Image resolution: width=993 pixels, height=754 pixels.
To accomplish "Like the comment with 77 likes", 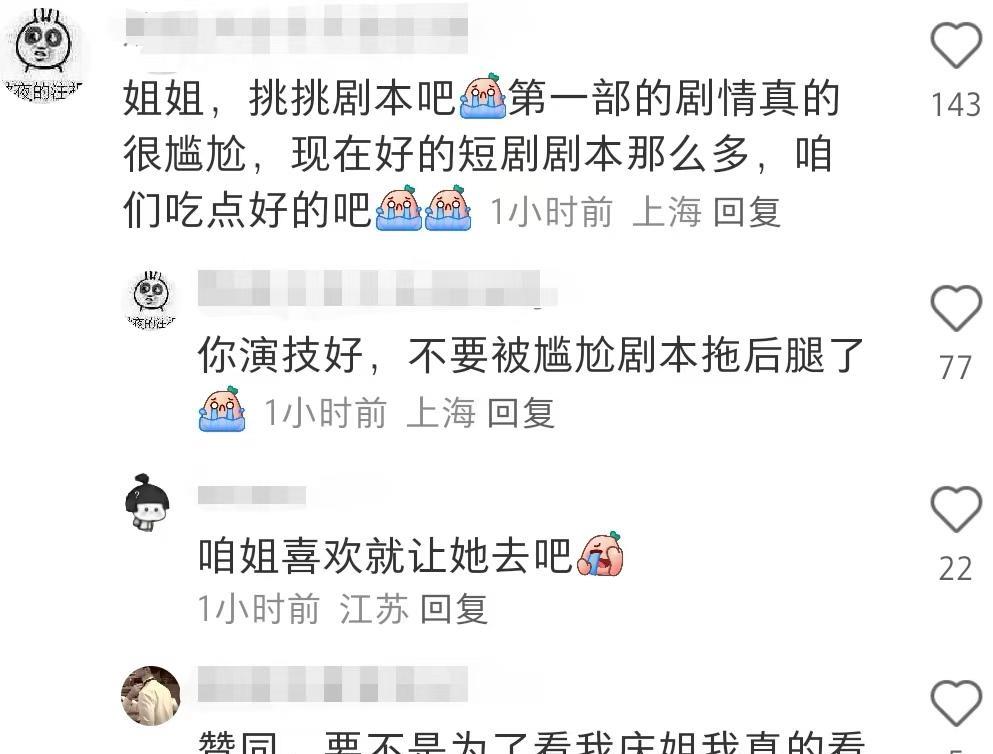I will 956,308.
